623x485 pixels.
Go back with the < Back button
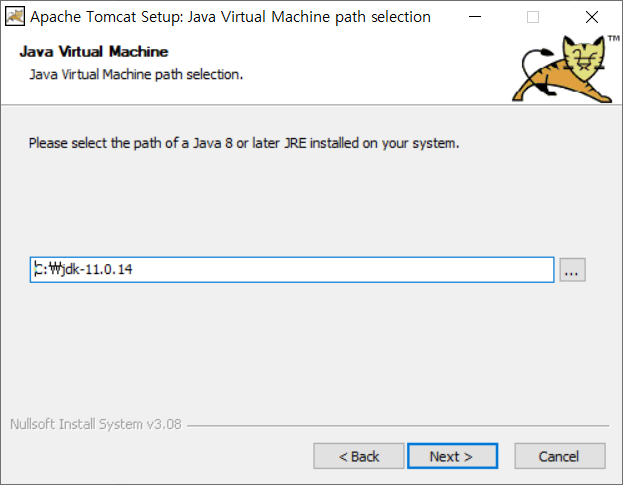359,456
